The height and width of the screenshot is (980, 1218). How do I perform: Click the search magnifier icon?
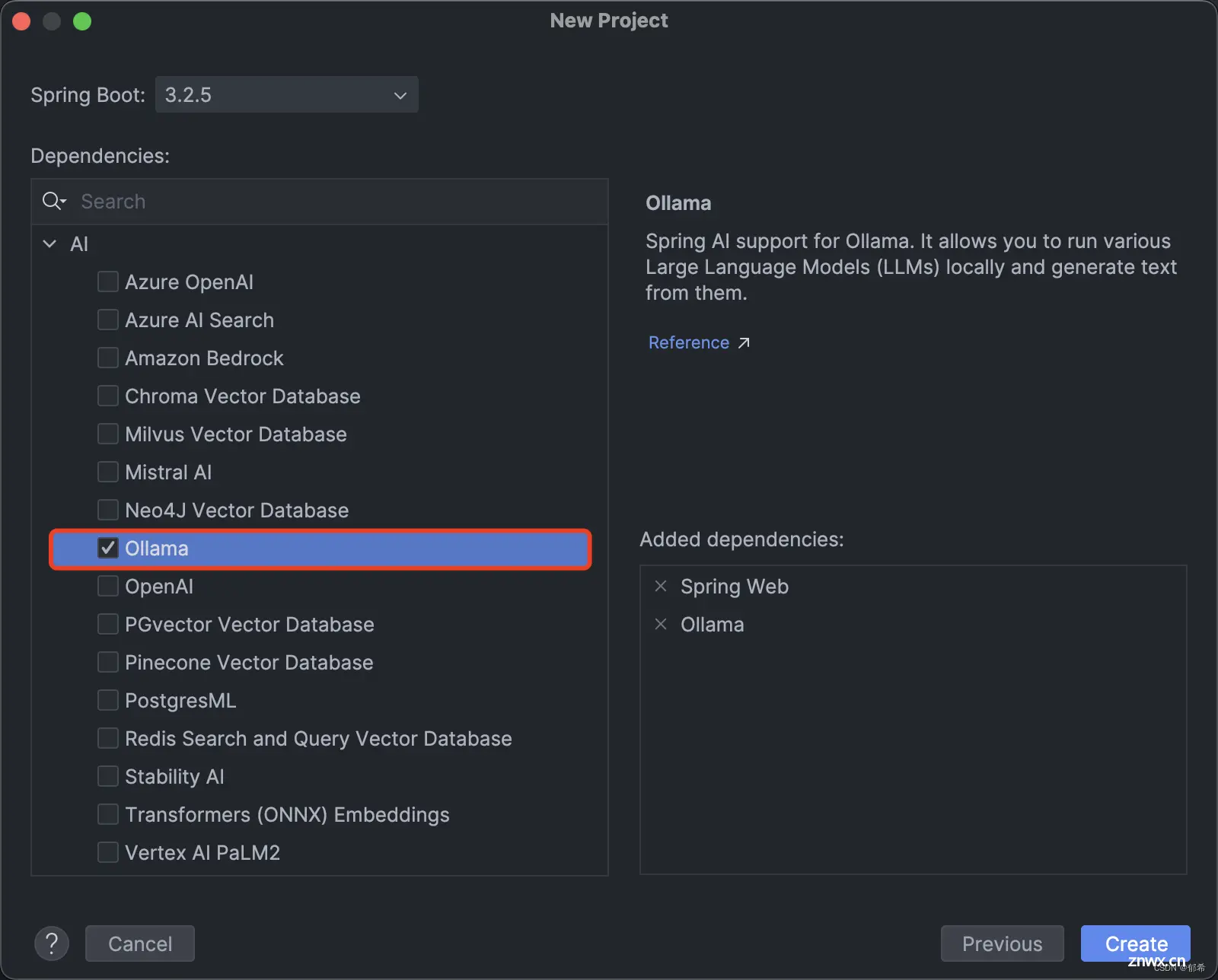pyautogui.click(x=54, y=201)
